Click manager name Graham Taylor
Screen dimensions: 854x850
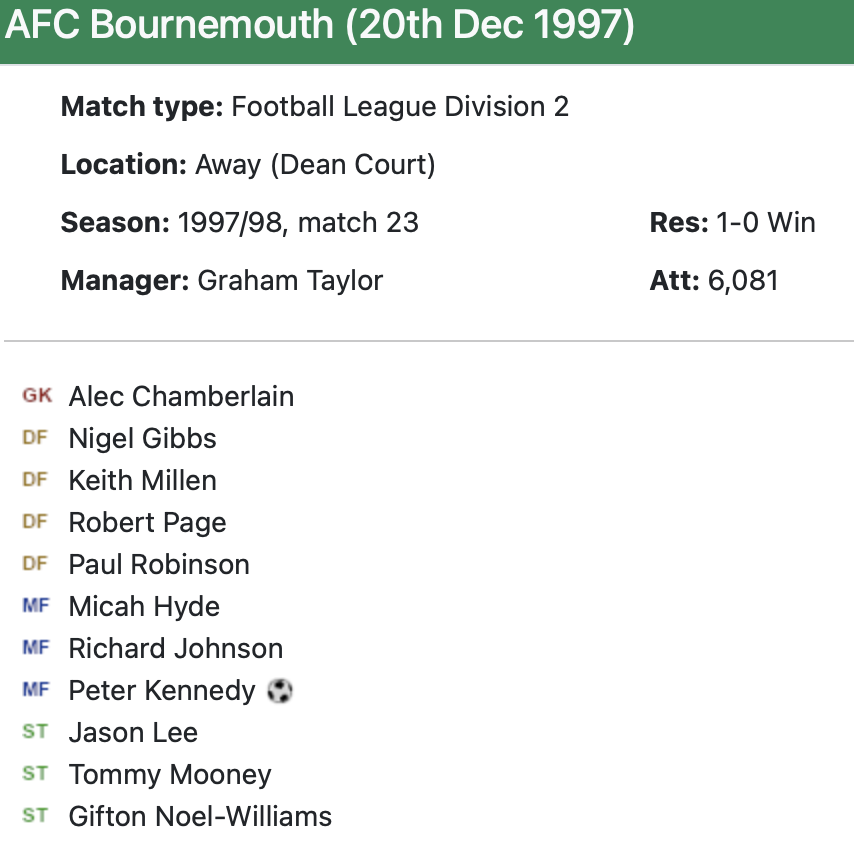coord(290,280)
